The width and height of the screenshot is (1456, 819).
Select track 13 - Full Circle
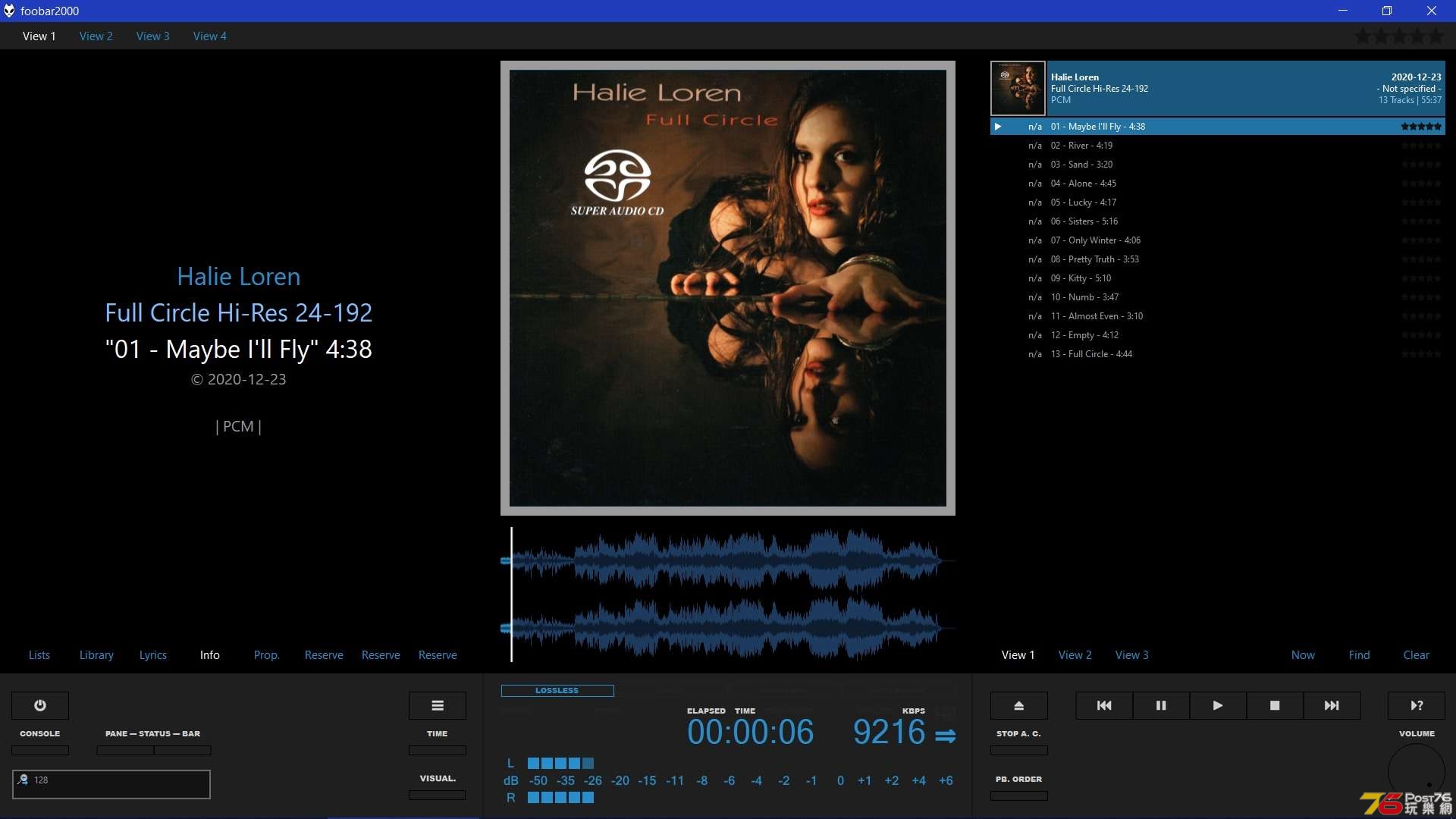(x=1218, y=354)
